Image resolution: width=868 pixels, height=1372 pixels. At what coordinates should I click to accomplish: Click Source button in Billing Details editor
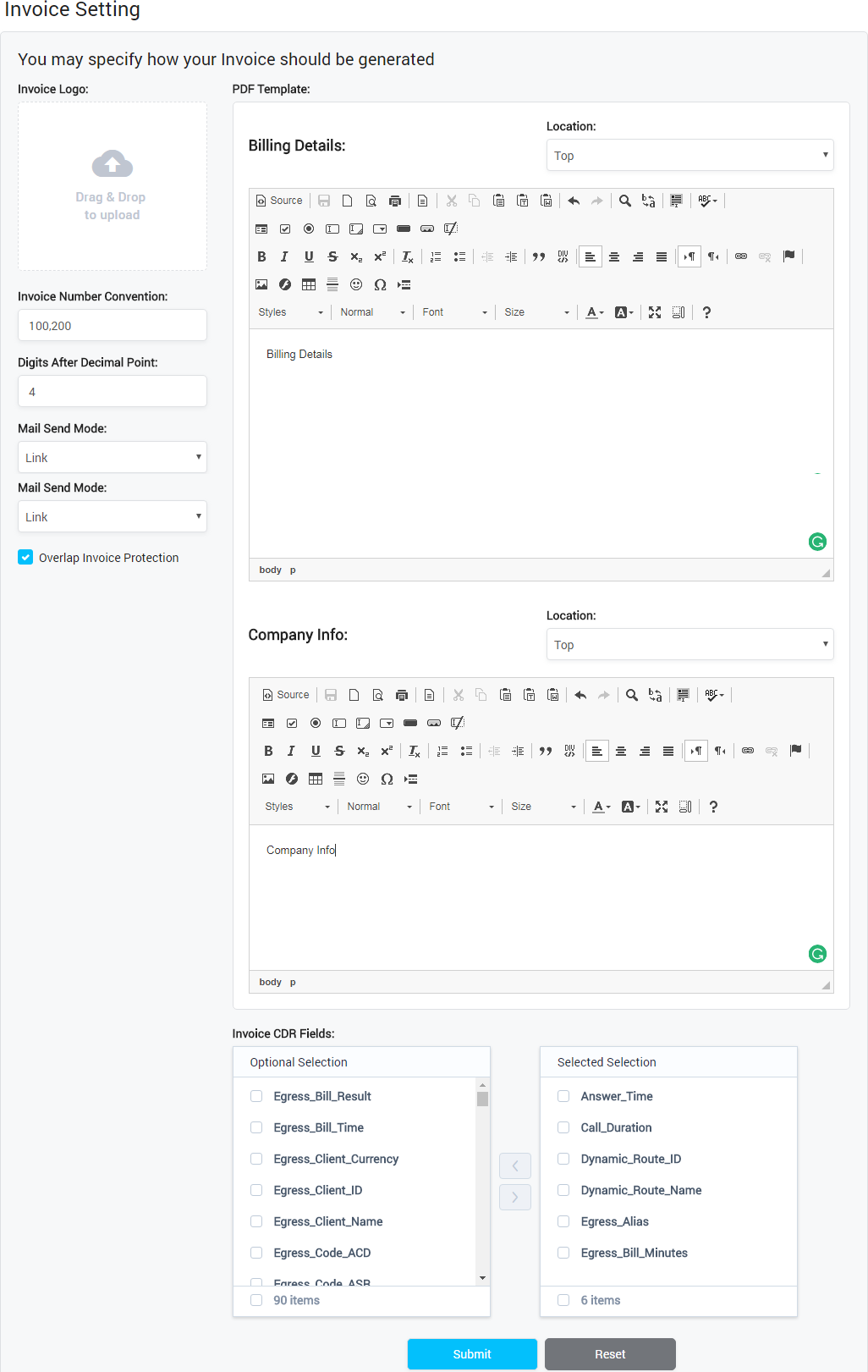coord(278,201)
